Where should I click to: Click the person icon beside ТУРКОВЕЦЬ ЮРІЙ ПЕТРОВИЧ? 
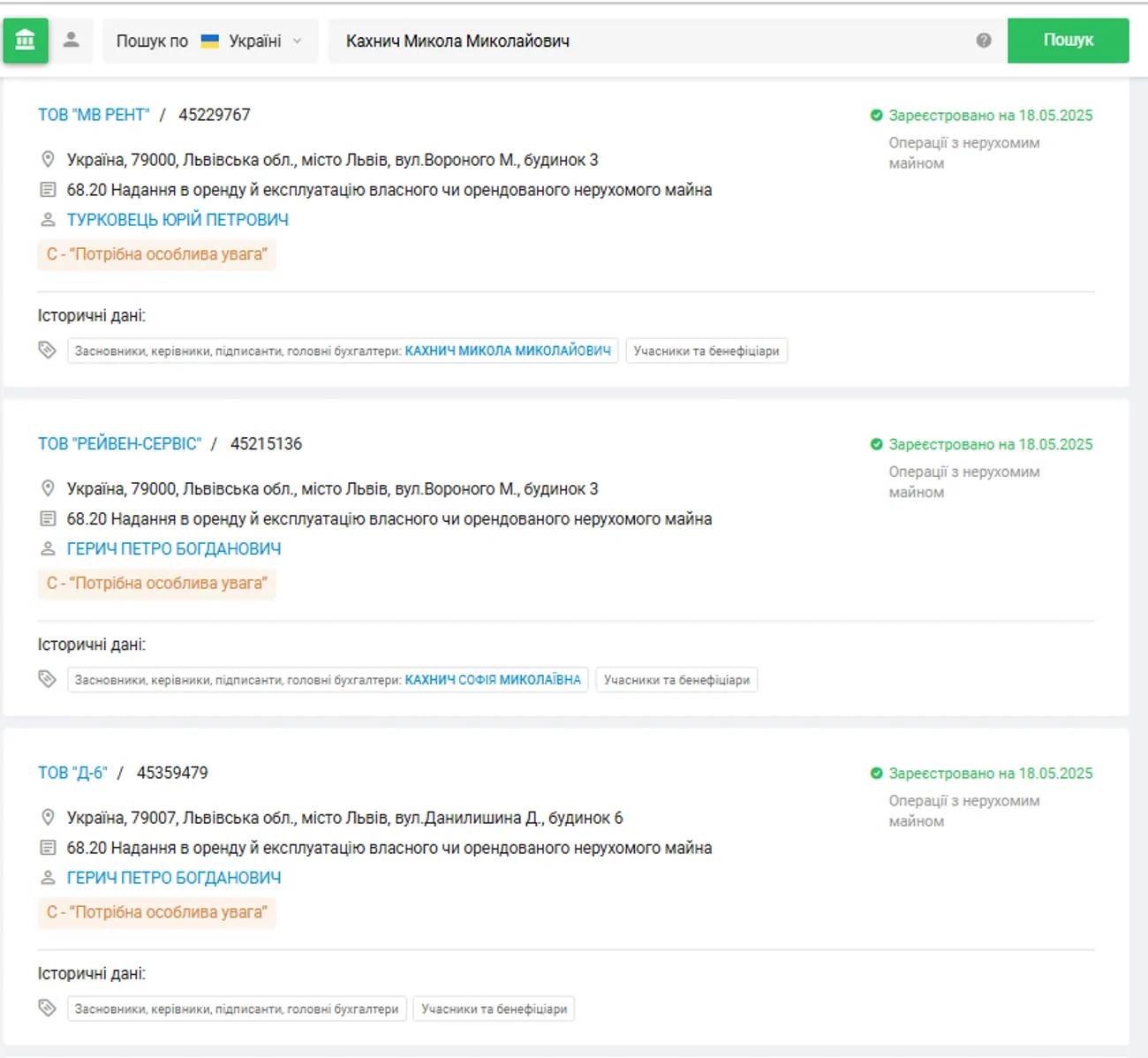coord(48,220)
